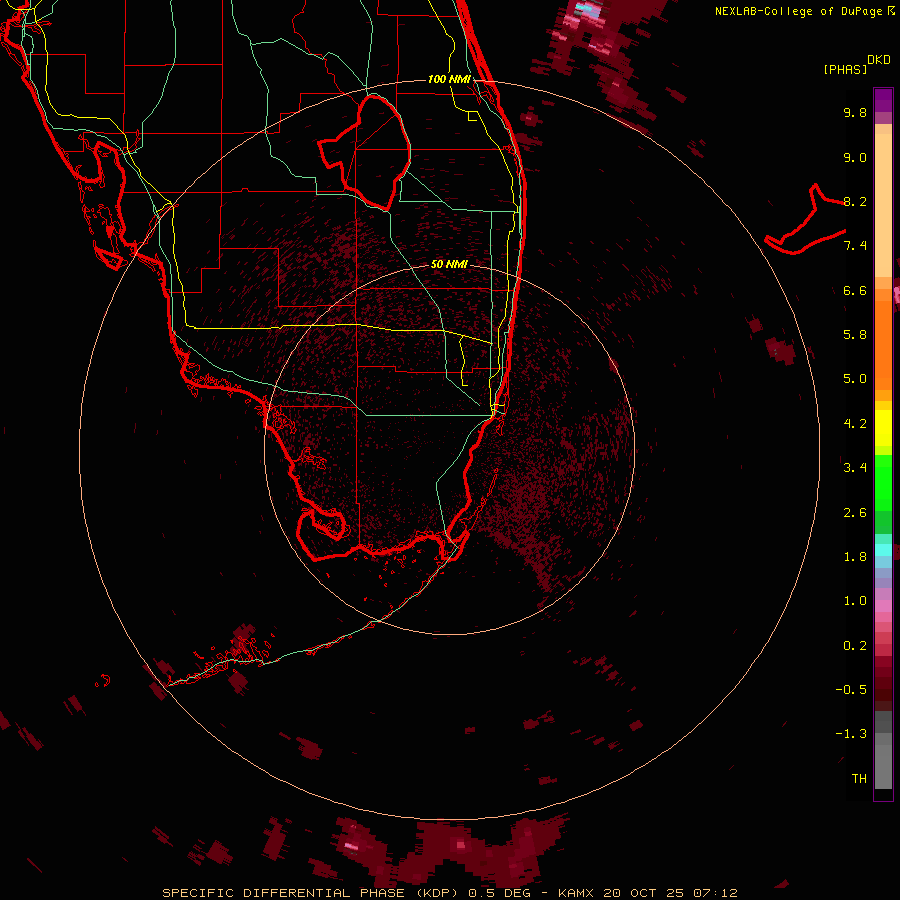Click the 9.8 value on color scale
The height and width of the screenshot is (900, 900).
coord(855,112)
